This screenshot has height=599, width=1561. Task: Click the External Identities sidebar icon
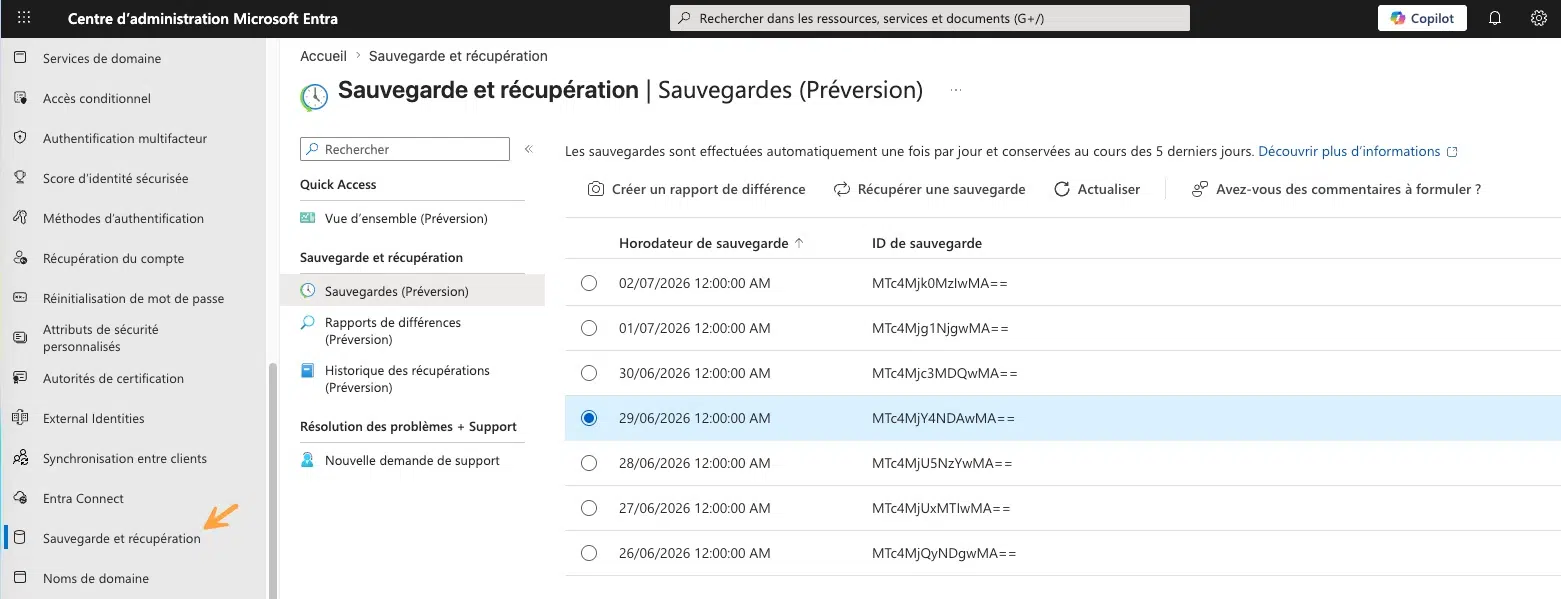[x=20, y=418]
